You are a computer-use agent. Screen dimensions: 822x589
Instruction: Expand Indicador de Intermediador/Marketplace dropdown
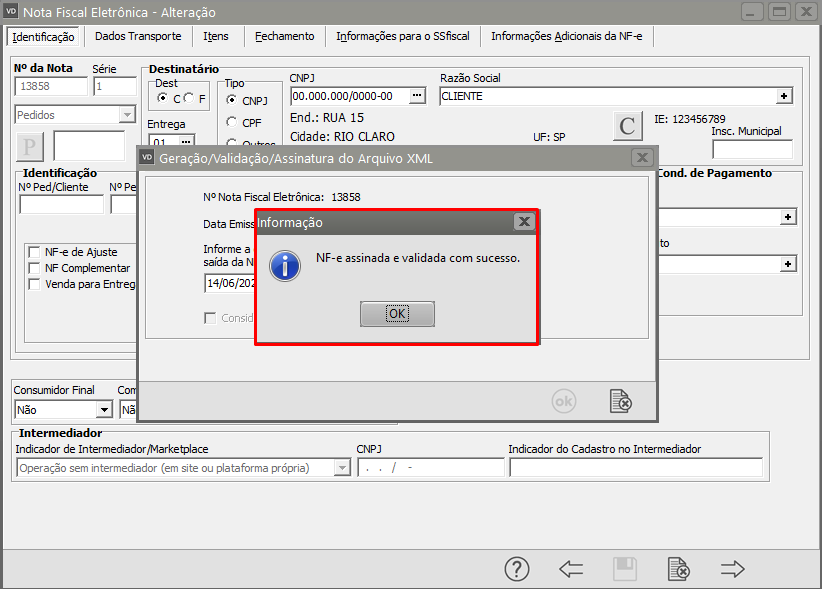(342, 468)
